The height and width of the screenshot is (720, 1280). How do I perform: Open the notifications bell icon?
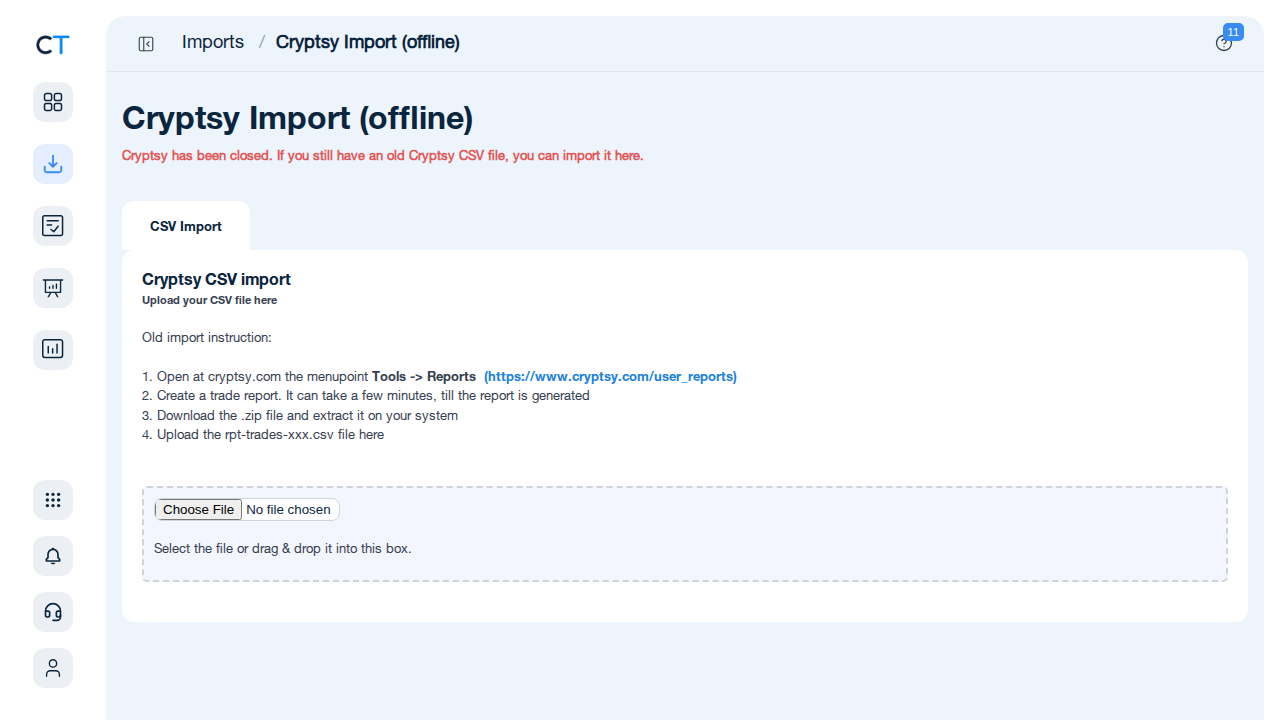(x=53, y=556)
